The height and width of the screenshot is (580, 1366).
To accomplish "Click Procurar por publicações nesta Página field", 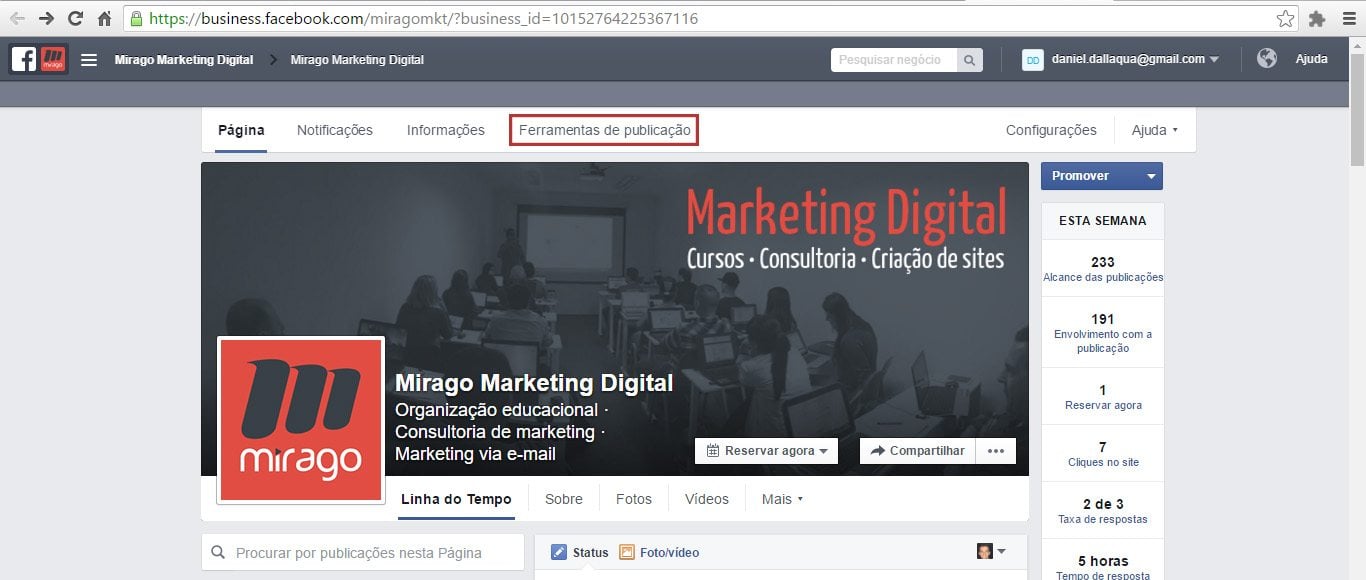I will 363,553.
